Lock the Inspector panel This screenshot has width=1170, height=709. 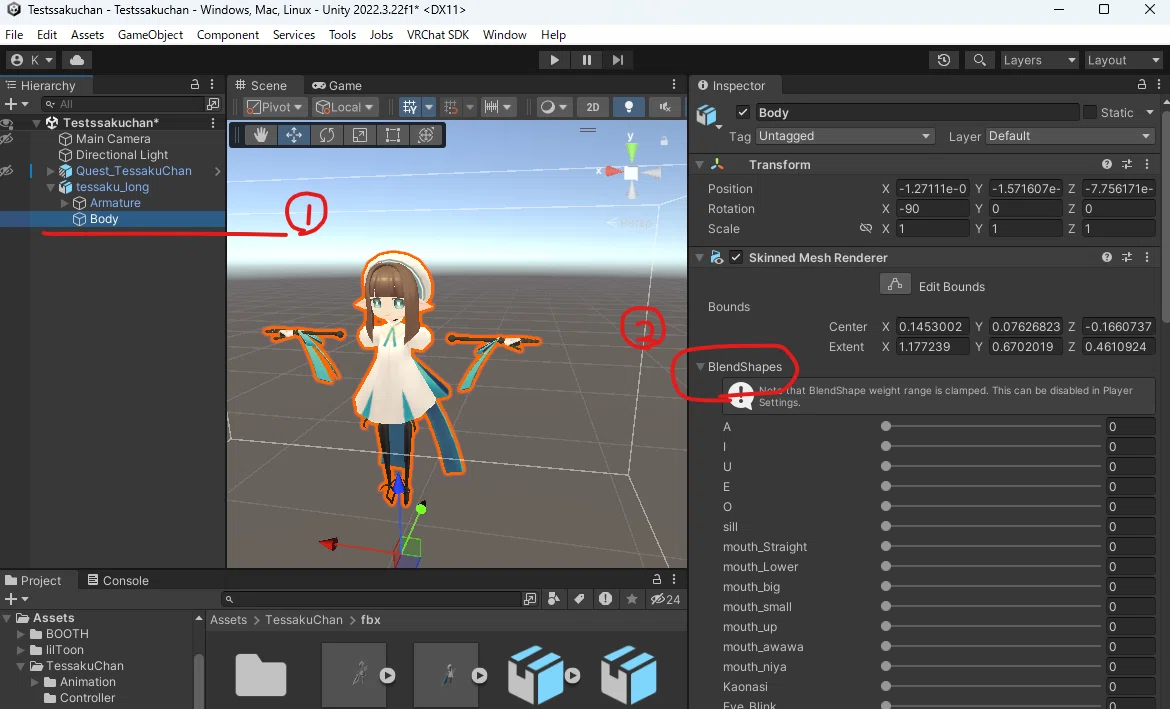[1141, 84]
